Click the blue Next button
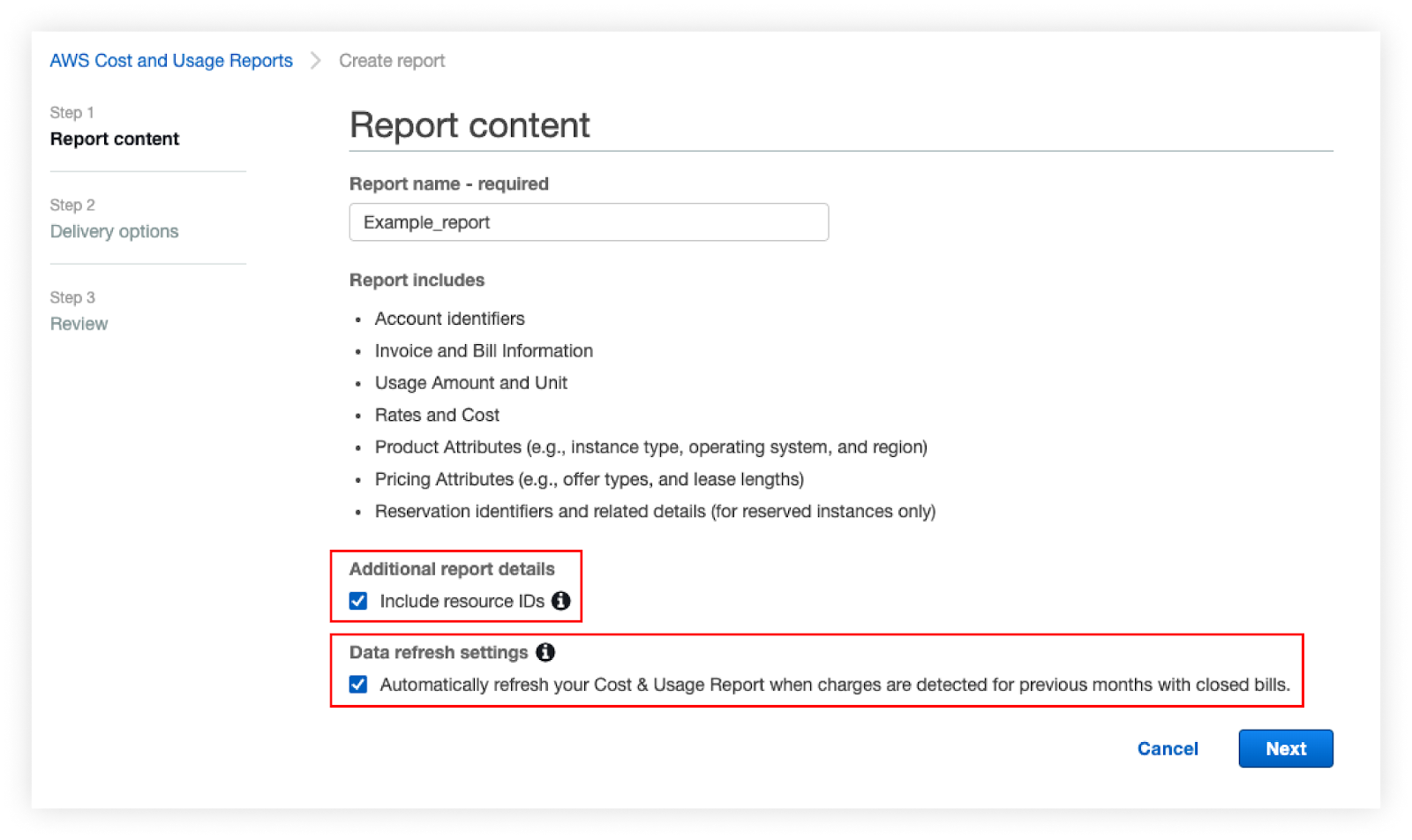This screenshot has height=840, width=1412. (x=1285, y=748)
